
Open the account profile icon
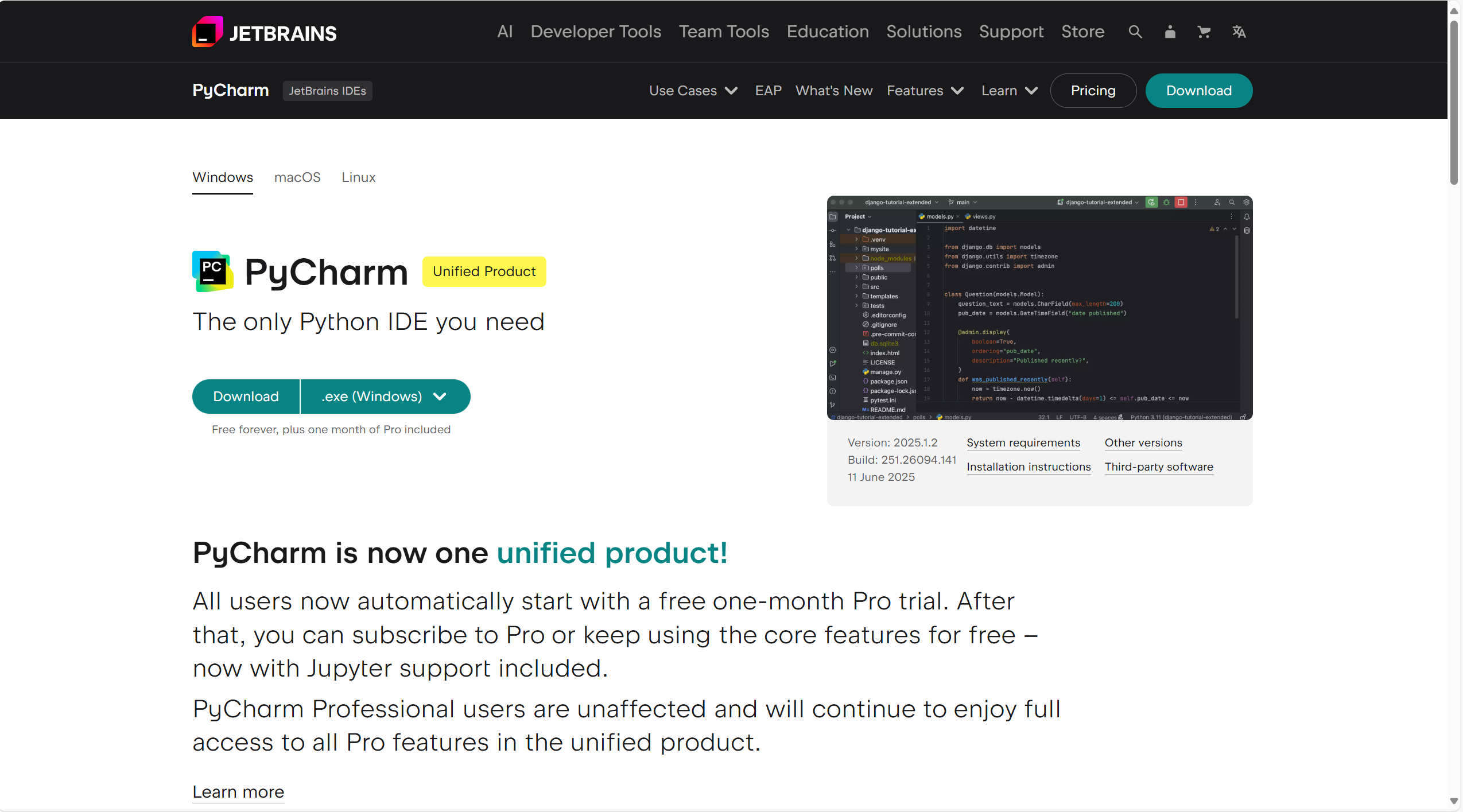[x=1170, y=32]
